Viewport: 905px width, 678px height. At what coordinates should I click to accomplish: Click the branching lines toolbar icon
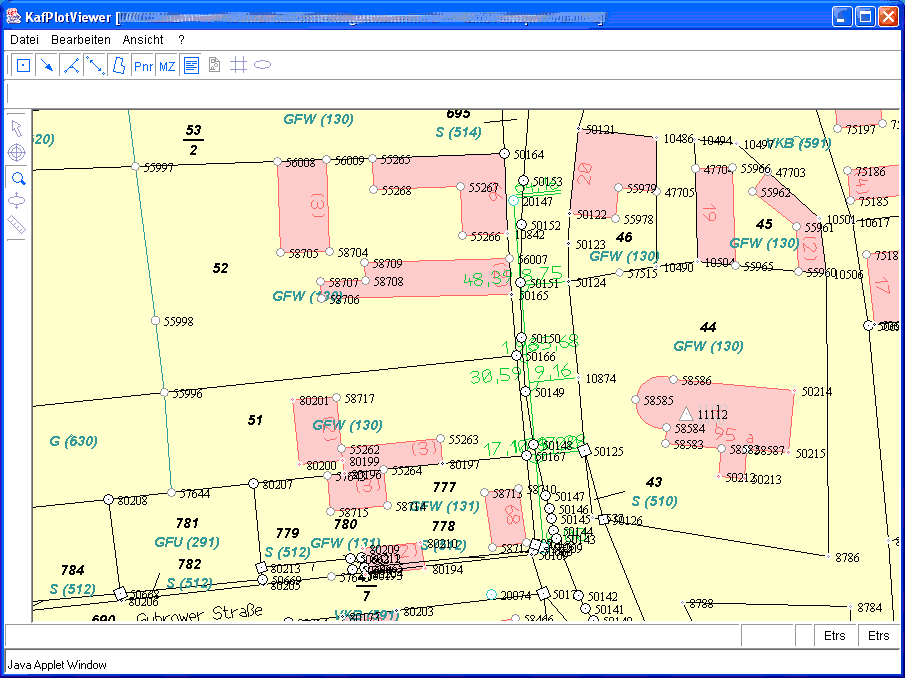(70, 66)
